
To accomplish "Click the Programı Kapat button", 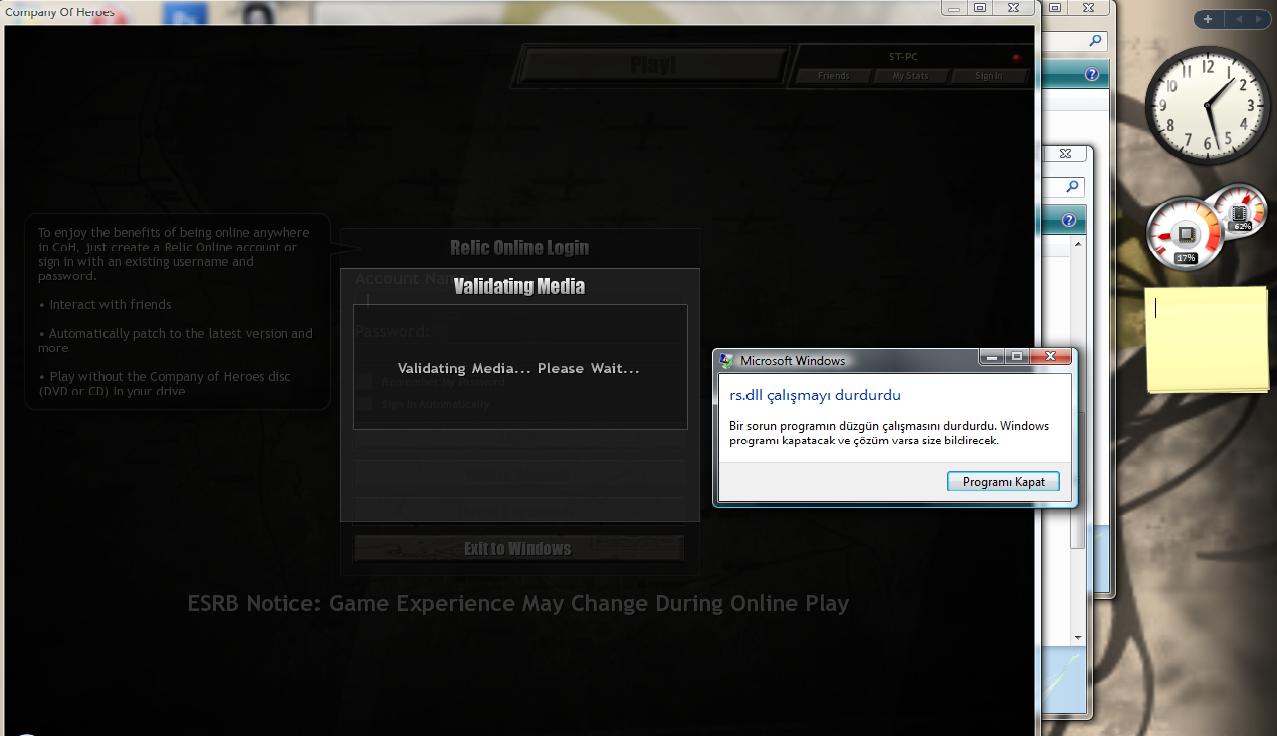I will (x=1003, y=482).
